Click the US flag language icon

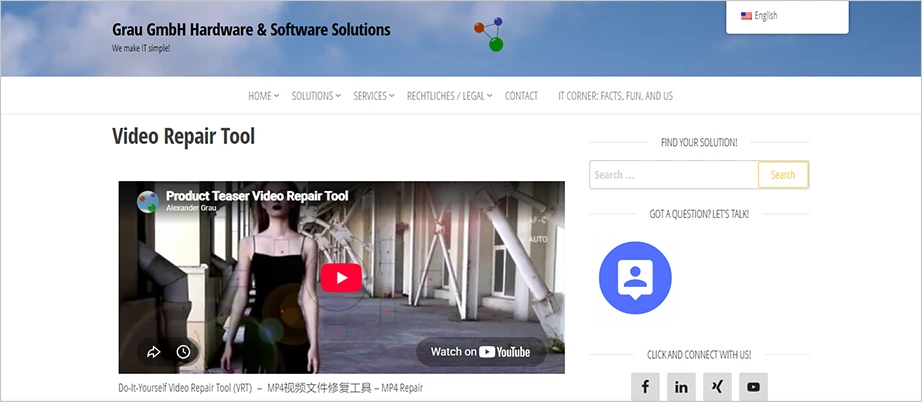(746, 16)
